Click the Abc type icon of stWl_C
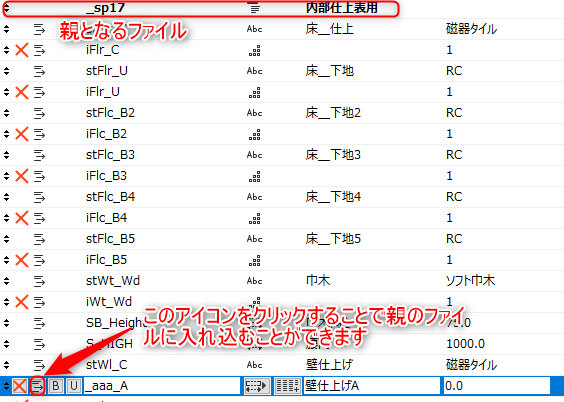Screen dimensions: 564x402 tap(255, 365)
